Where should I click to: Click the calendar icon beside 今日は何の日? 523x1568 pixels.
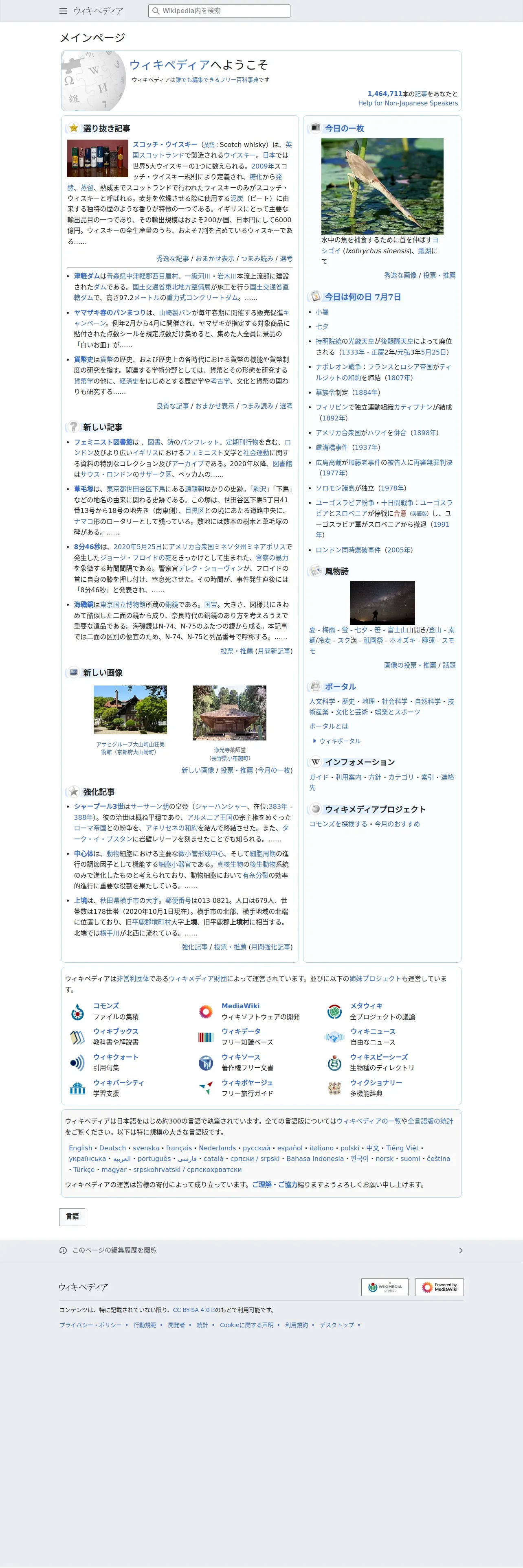(x=315, y=296)
